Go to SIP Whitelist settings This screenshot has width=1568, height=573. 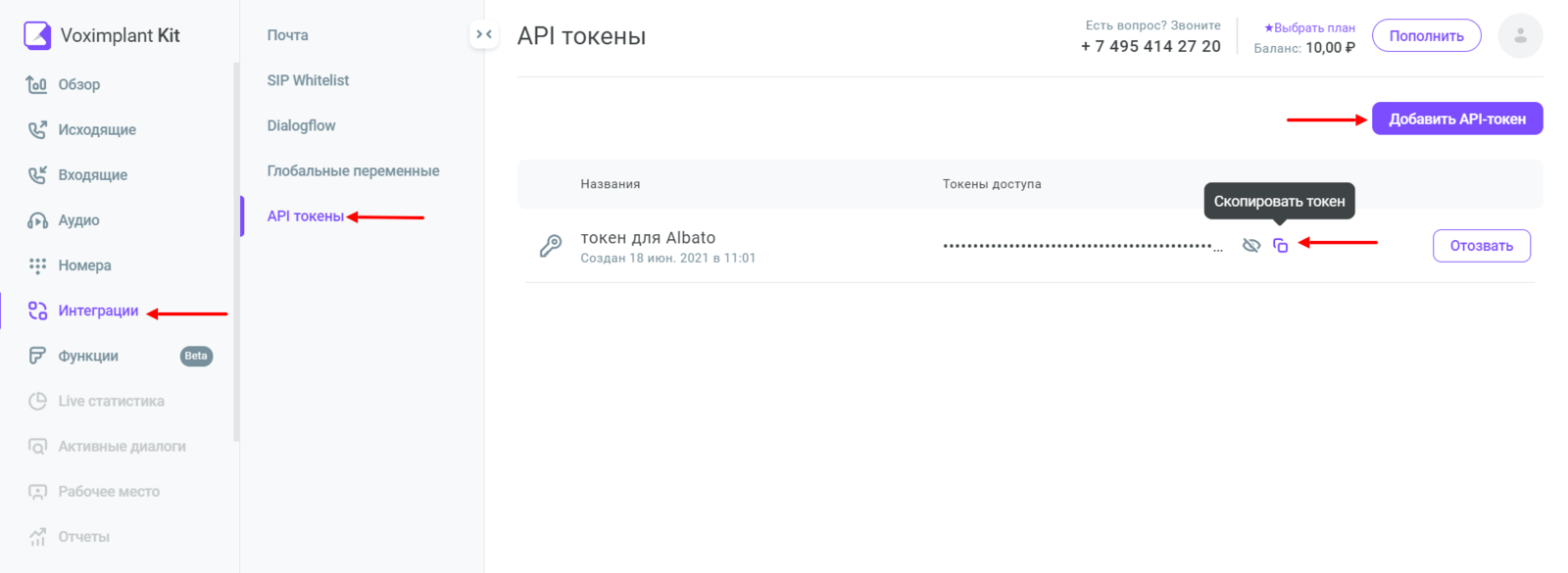(308, 80)
